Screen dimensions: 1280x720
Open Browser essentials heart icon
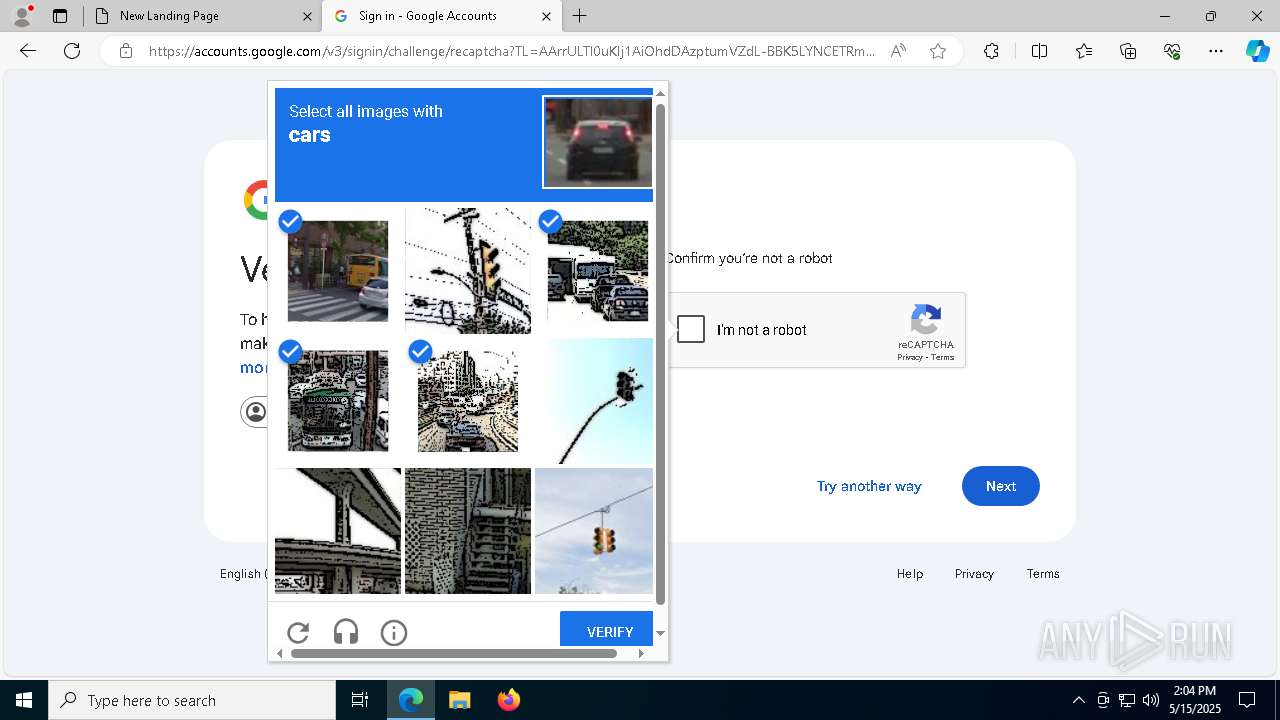(1172, 51)
